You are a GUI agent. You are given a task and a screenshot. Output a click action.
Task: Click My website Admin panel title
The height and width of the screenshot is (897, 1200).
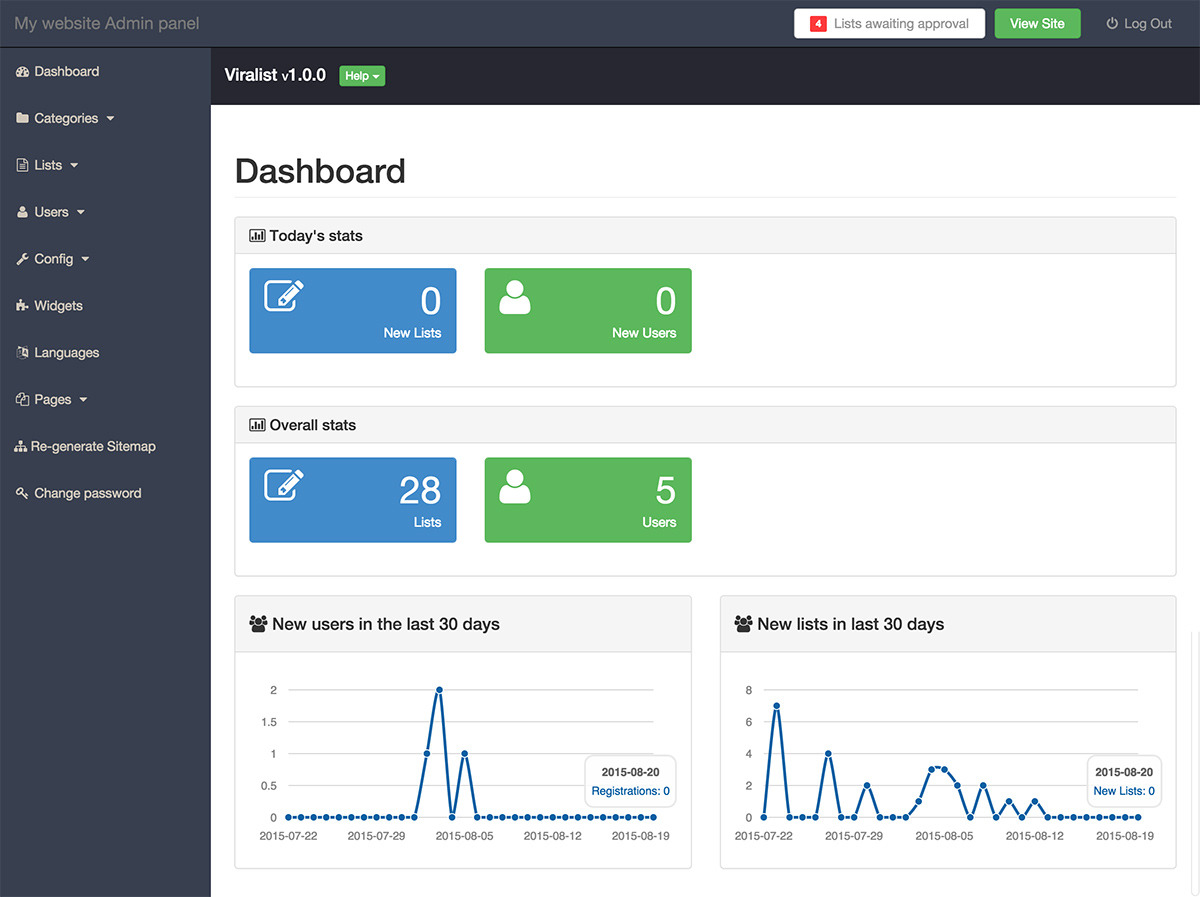[x=107, y=23]
